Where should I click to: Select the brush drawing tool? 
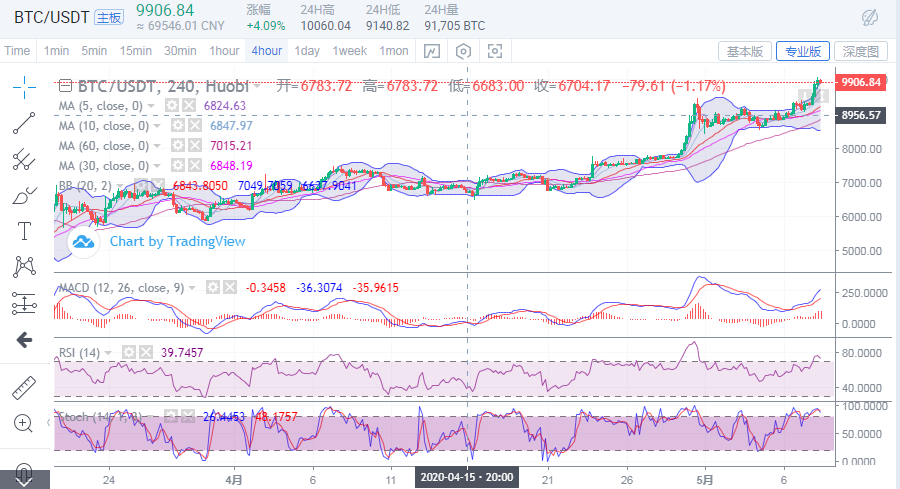(x=24, y=196)
